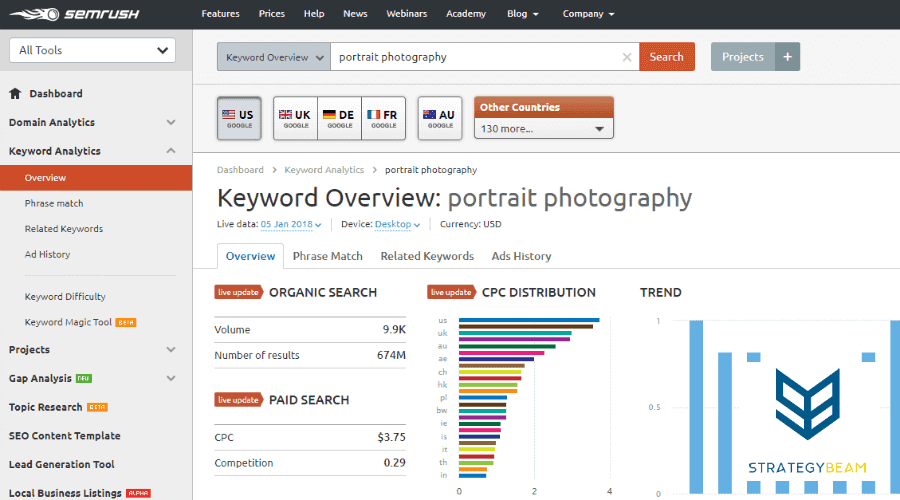Select the UK Google database flag
This screenshot has height=500, width=900.
pyautogui.click(x=295, y=118)
